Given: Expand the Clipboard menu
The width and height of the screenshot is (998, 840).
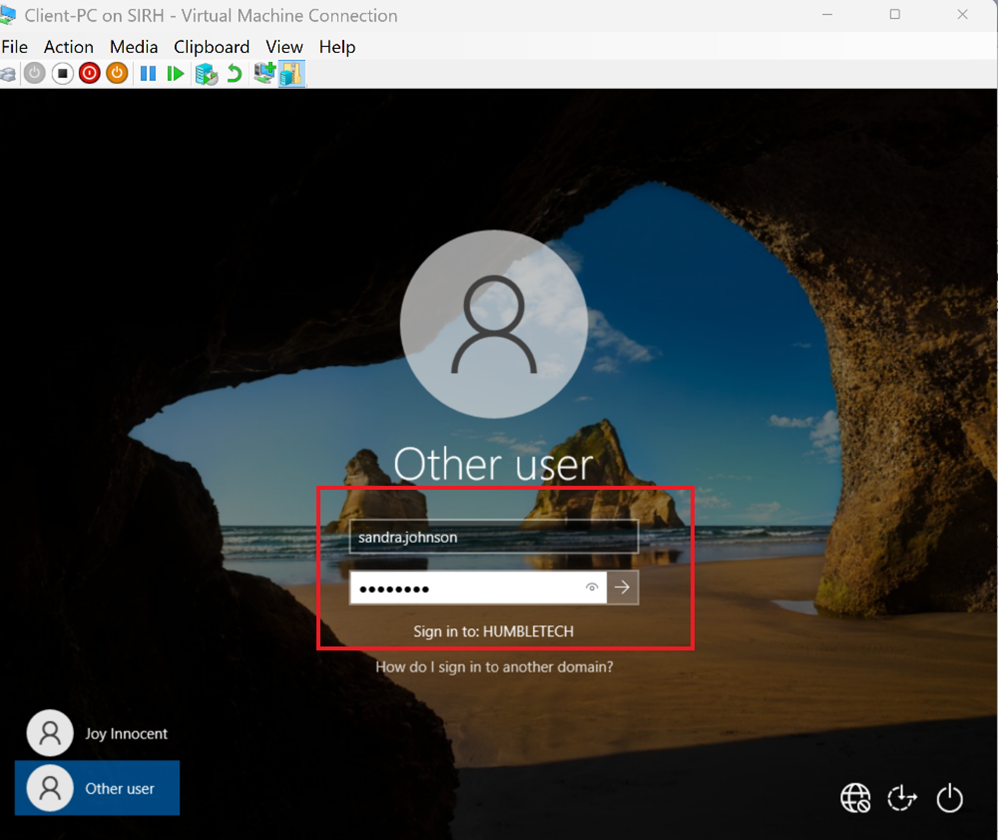Looking at the screenshot, I should pyautogui.click(x=212, y=47).
